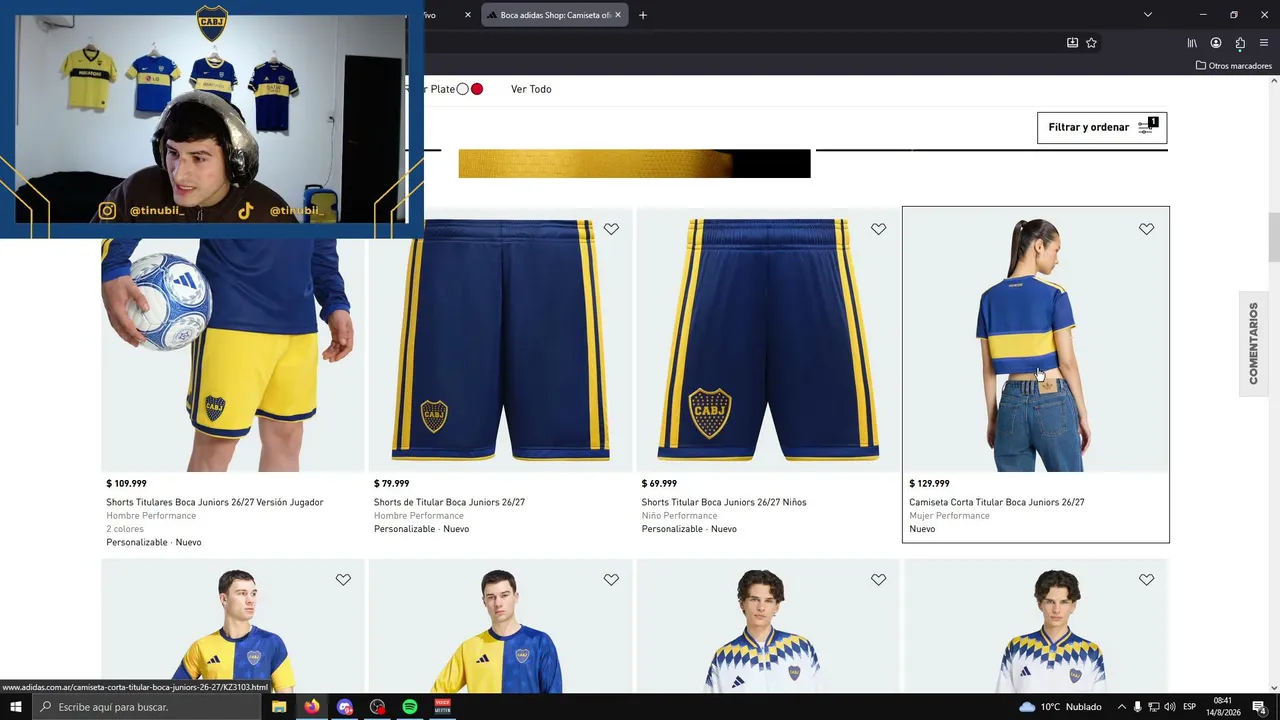Open File Explorer from the taskbar
Image resolution: width=1280 pixels, height=720 pixels.
[279, 707]
